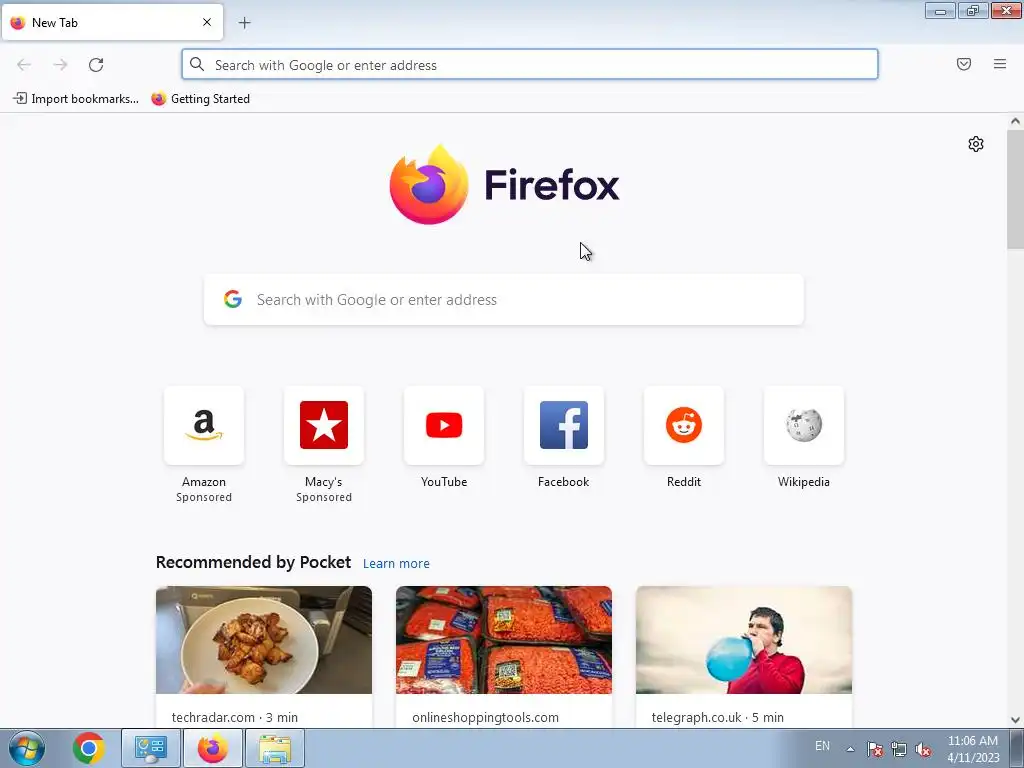Click the network status tray icon
The width and height of the screenshot is (1024, 768).
899,749
